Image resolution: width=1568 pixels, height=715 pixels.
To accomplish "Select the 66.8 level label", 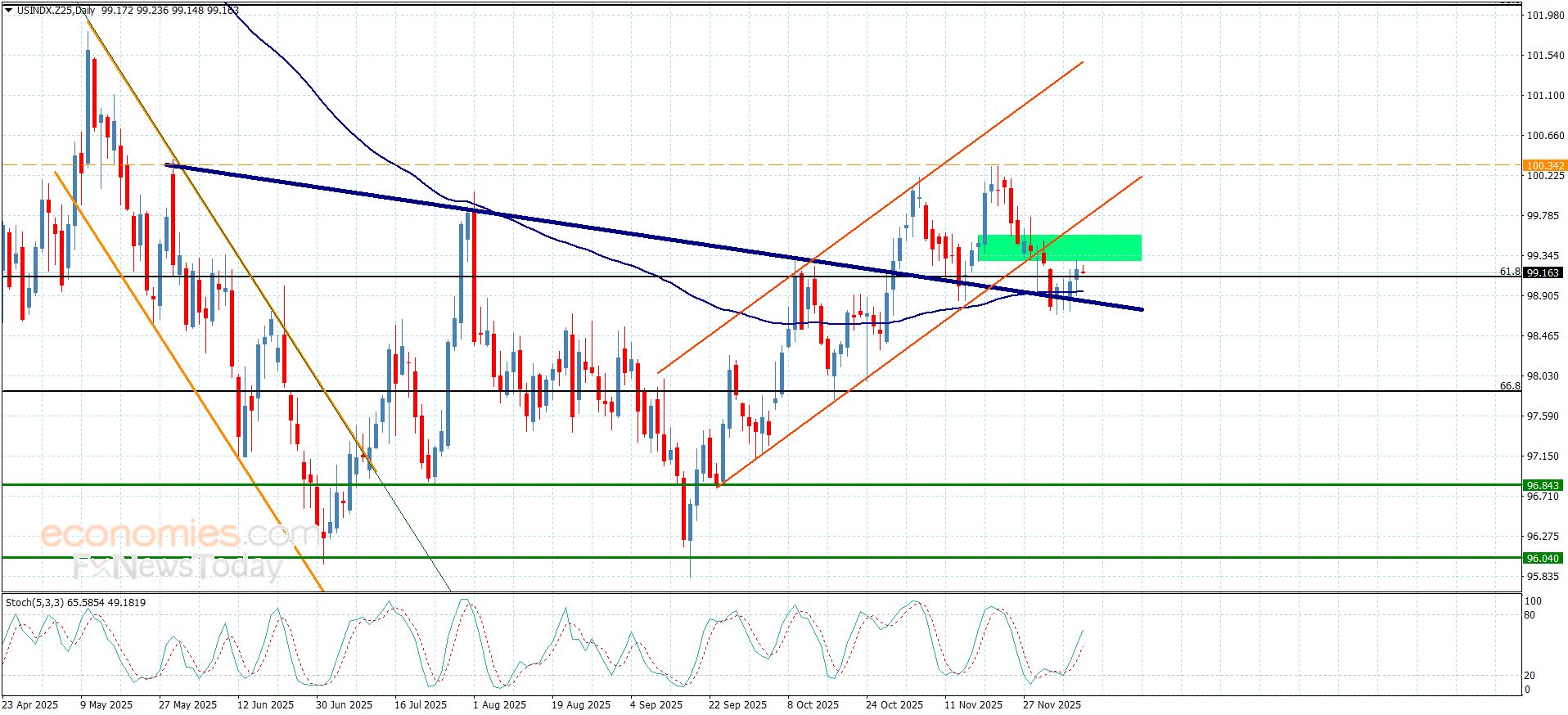I will [x=1509, y=385].
